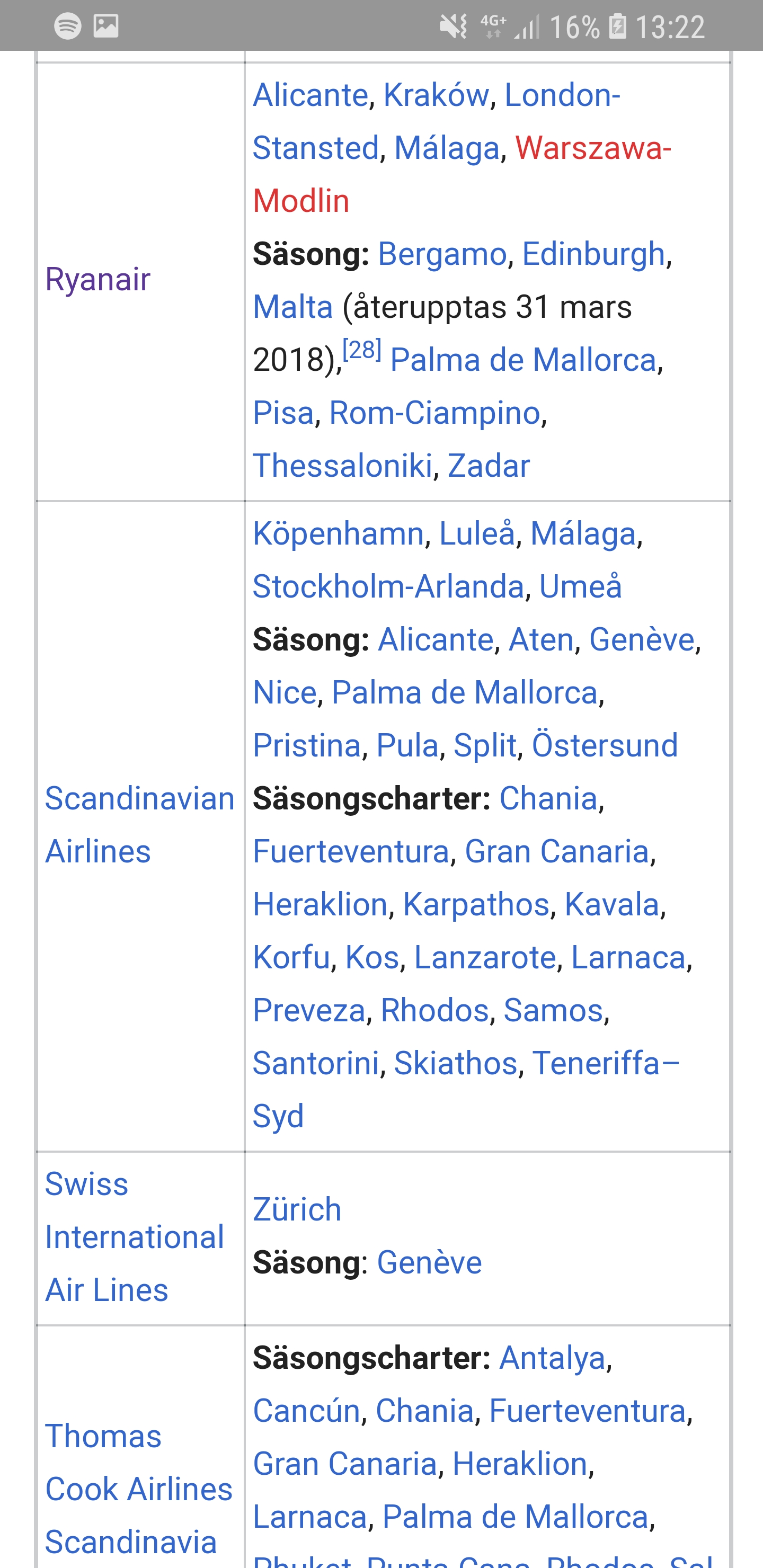Tap the 13:22 clock in status bar

pos(670,28)
